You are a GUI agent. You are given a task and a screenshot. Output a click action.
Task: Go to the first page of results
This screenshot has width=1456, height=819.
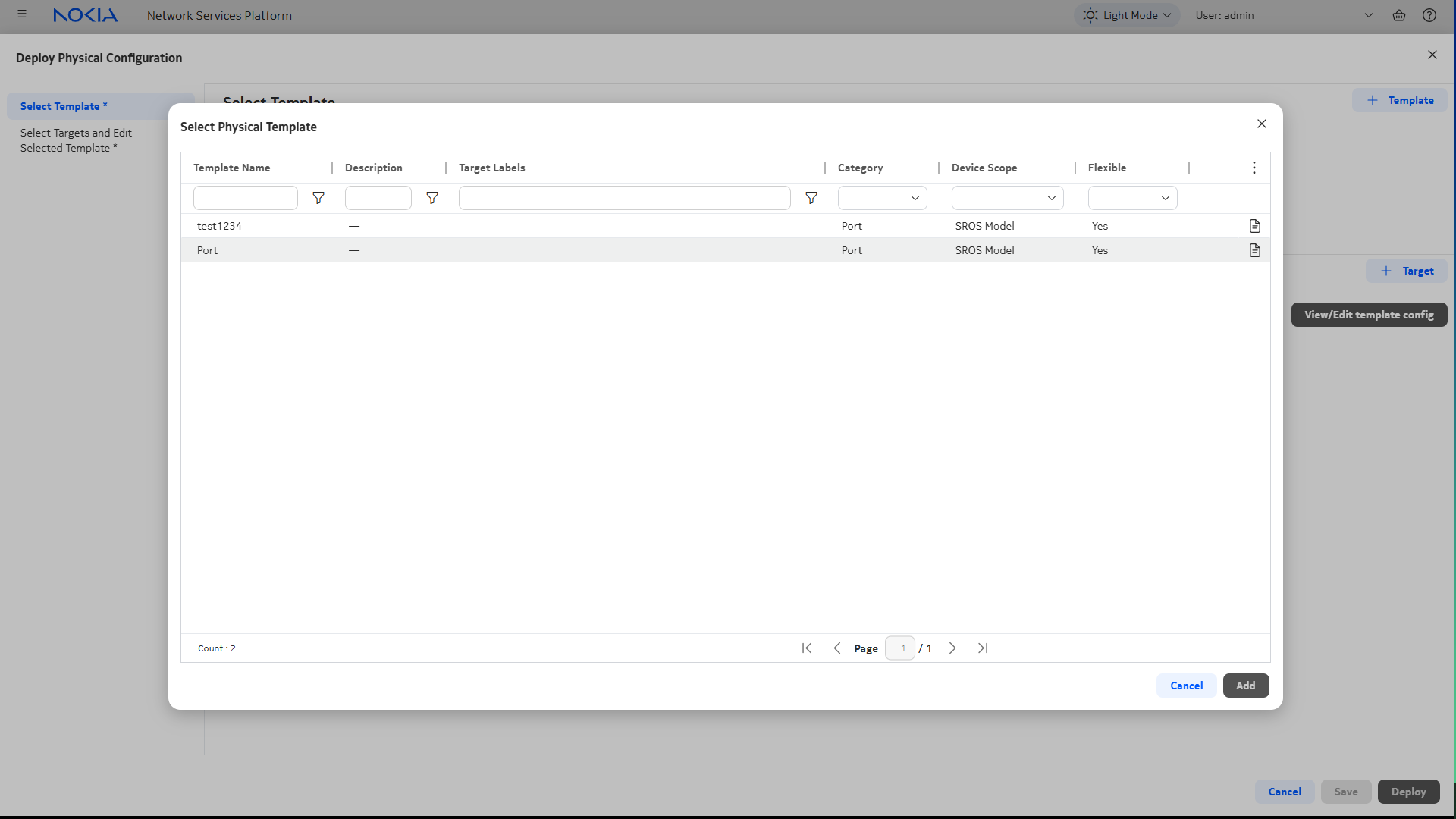[x=807, y=648]
